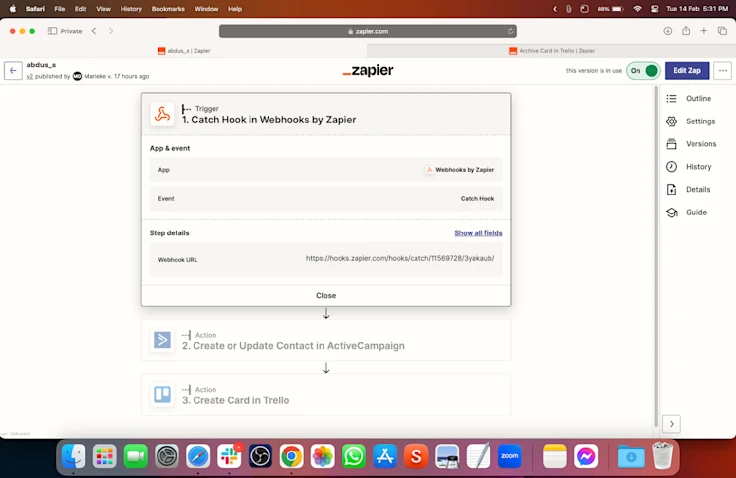Open the Apple menu

point(13,9)
